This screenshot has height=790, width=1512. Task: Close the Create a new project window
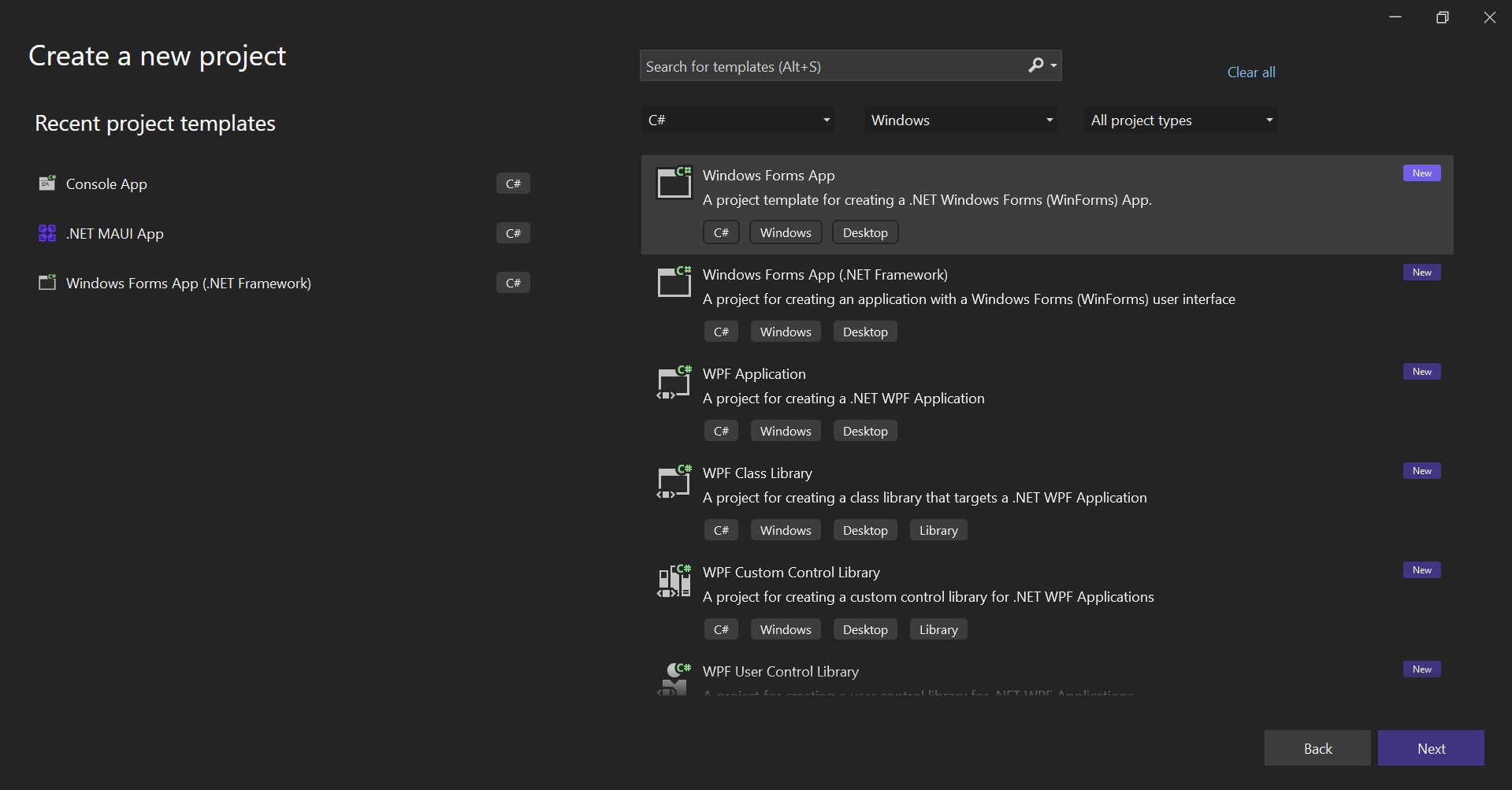point(1489,17)
